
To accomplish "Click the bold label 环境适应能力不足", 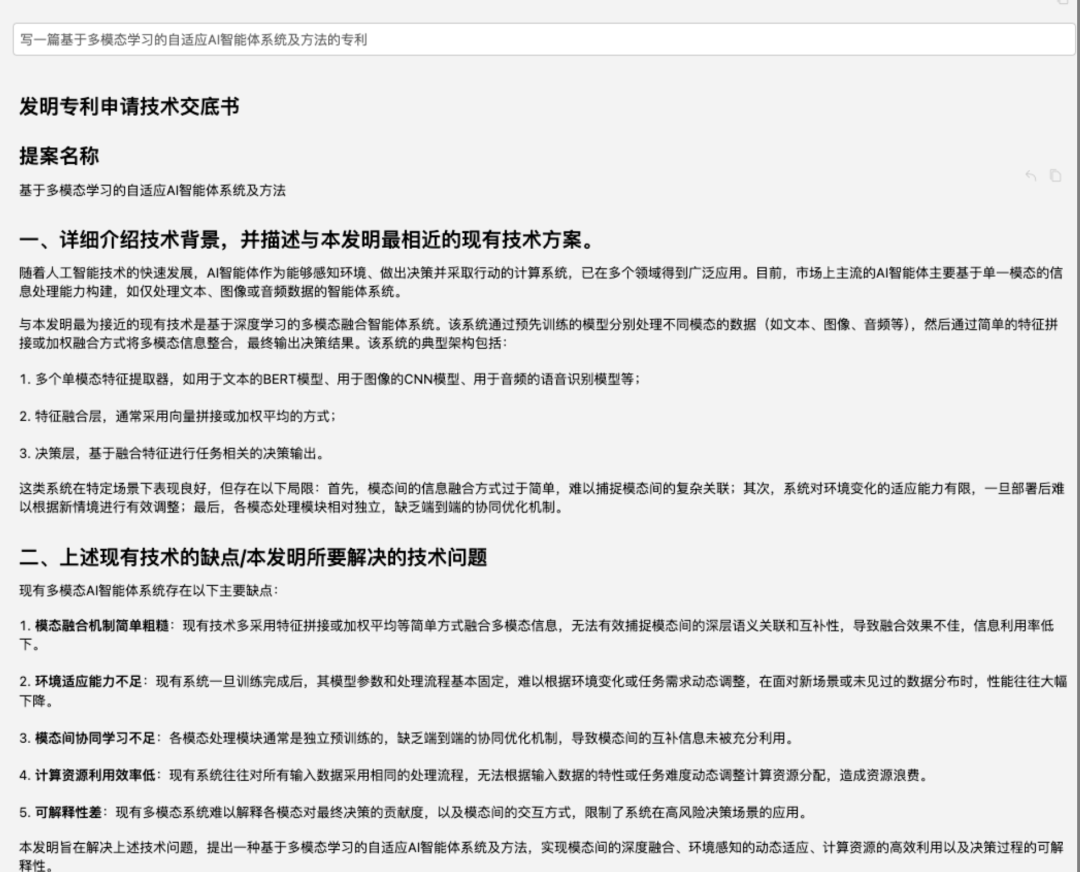I will point(87,682).
